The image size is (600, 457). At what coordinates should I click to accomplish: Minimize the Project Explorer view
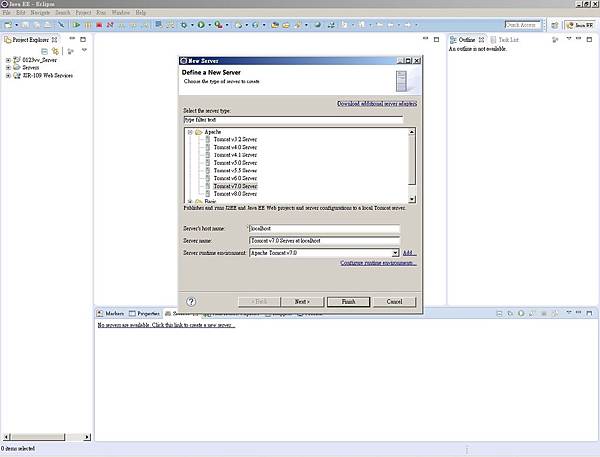tap(72, 39)
